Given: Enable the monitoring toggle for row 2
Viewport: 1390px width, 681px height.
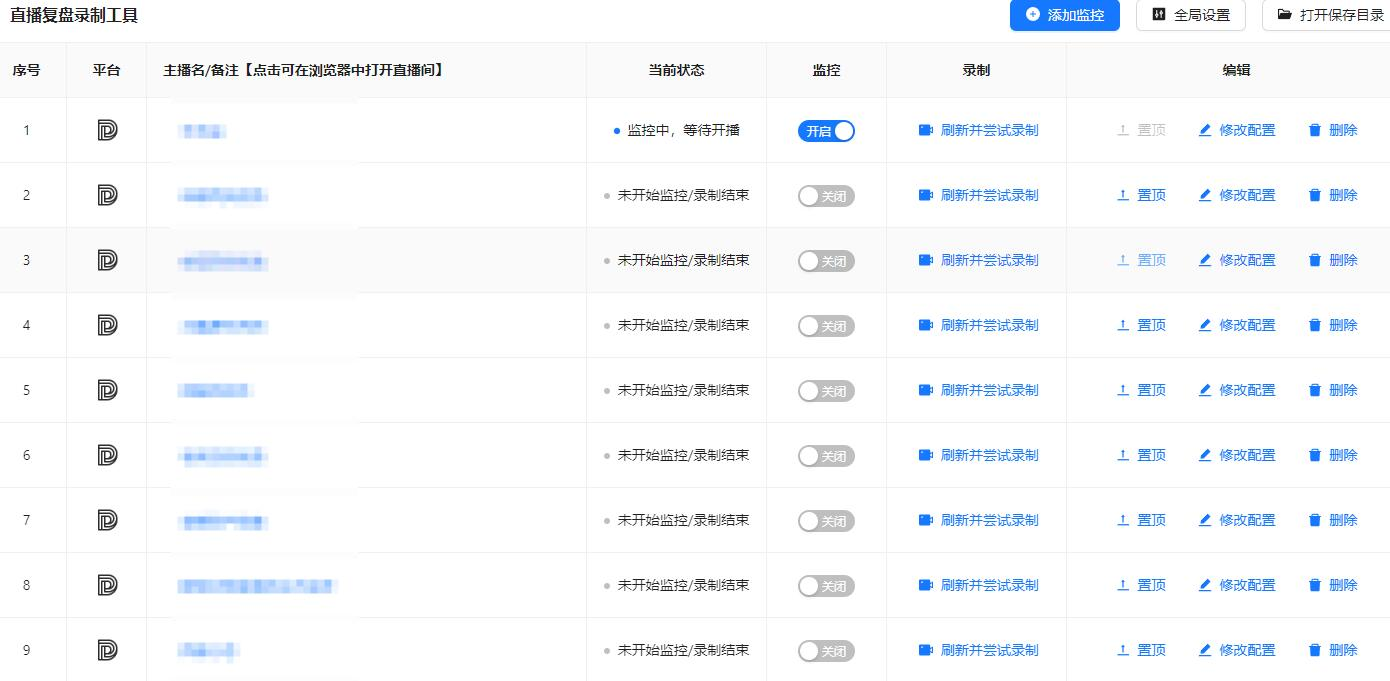Looking at the screenshot, I should click(826, 196).
